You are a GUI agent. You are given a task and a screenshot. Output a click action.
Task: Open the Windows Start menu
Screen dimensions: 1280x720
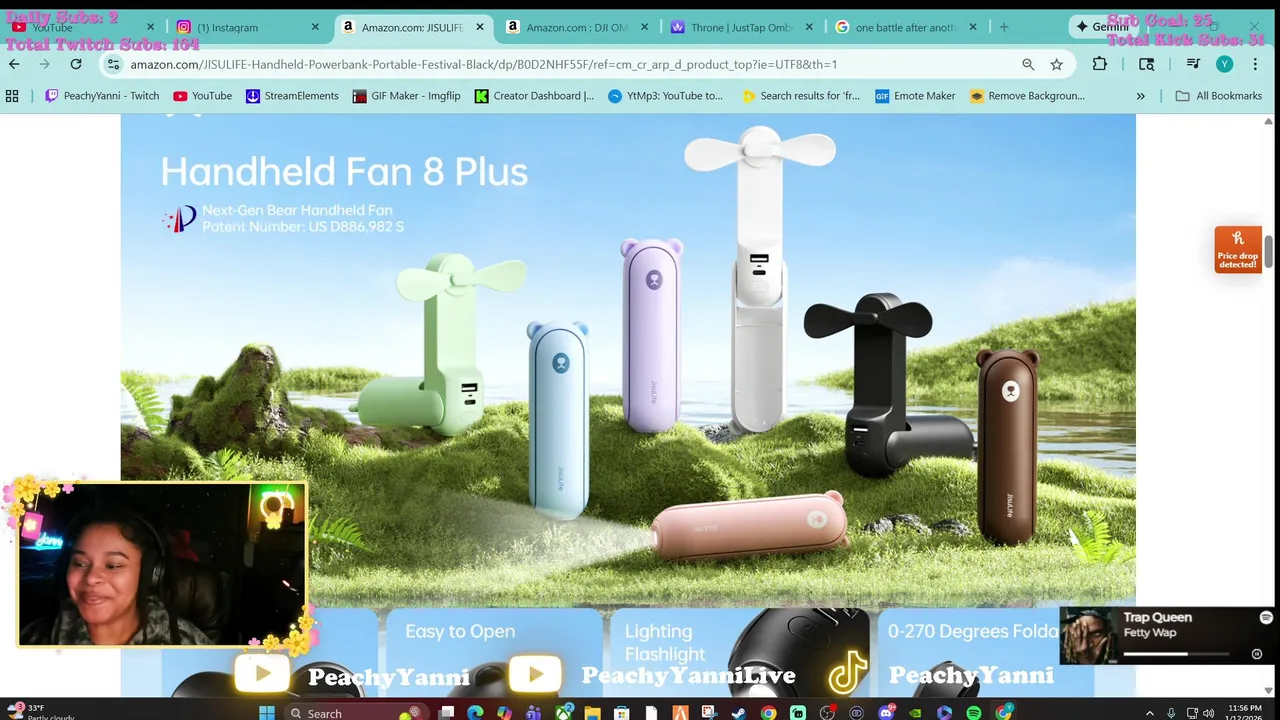click(x=266, y=712)
